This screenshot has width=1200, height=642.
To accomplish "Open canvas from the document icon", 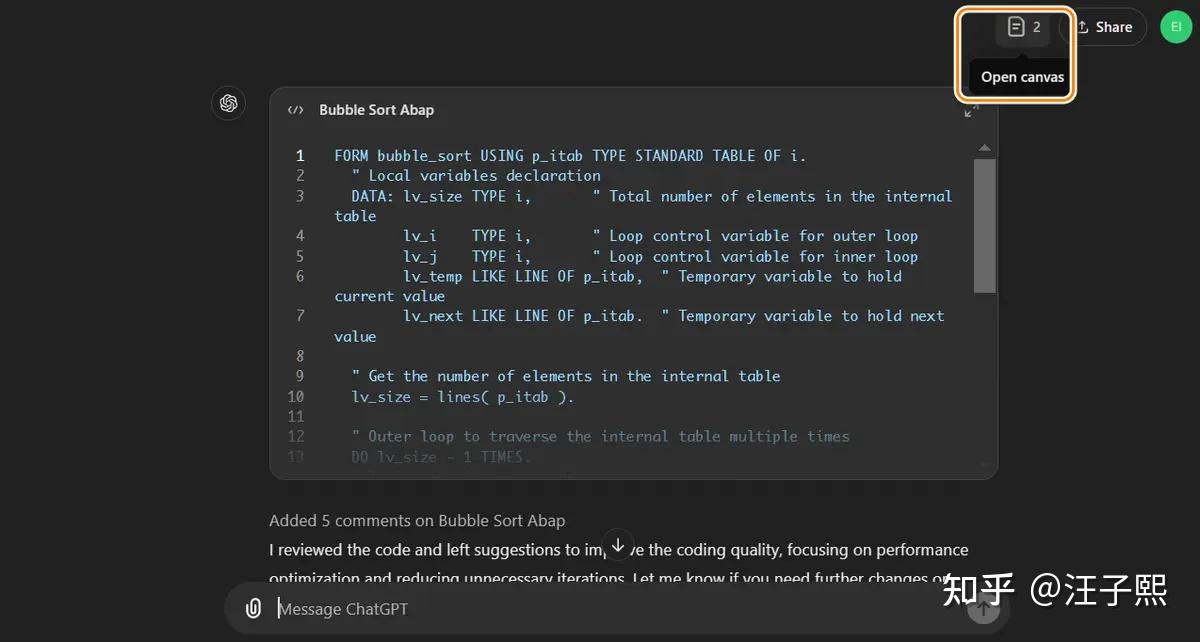I will click(x=1015, y=27).
